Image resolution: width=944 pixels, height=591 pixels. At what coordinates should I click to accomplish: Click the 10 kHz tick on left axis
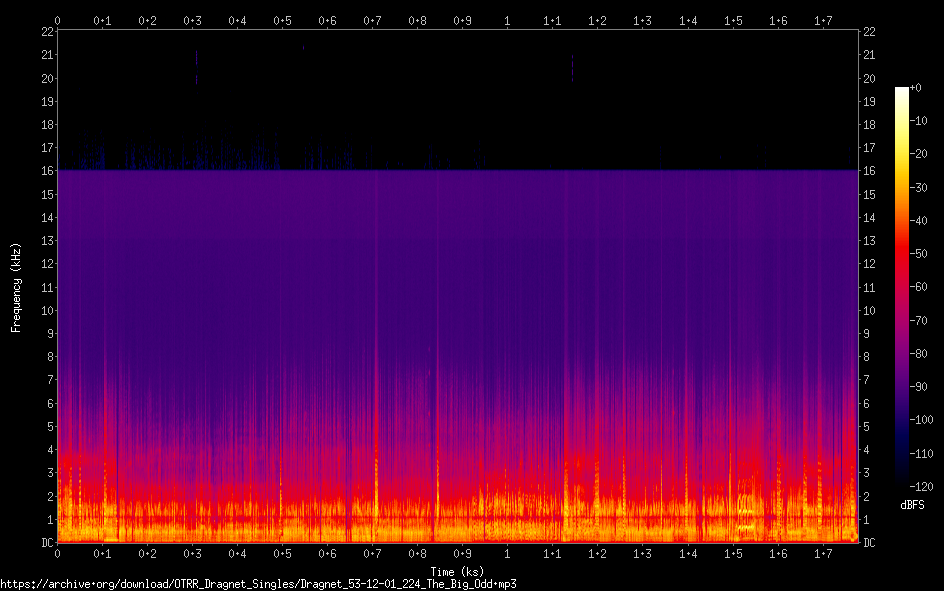click(x=46, y=310)
